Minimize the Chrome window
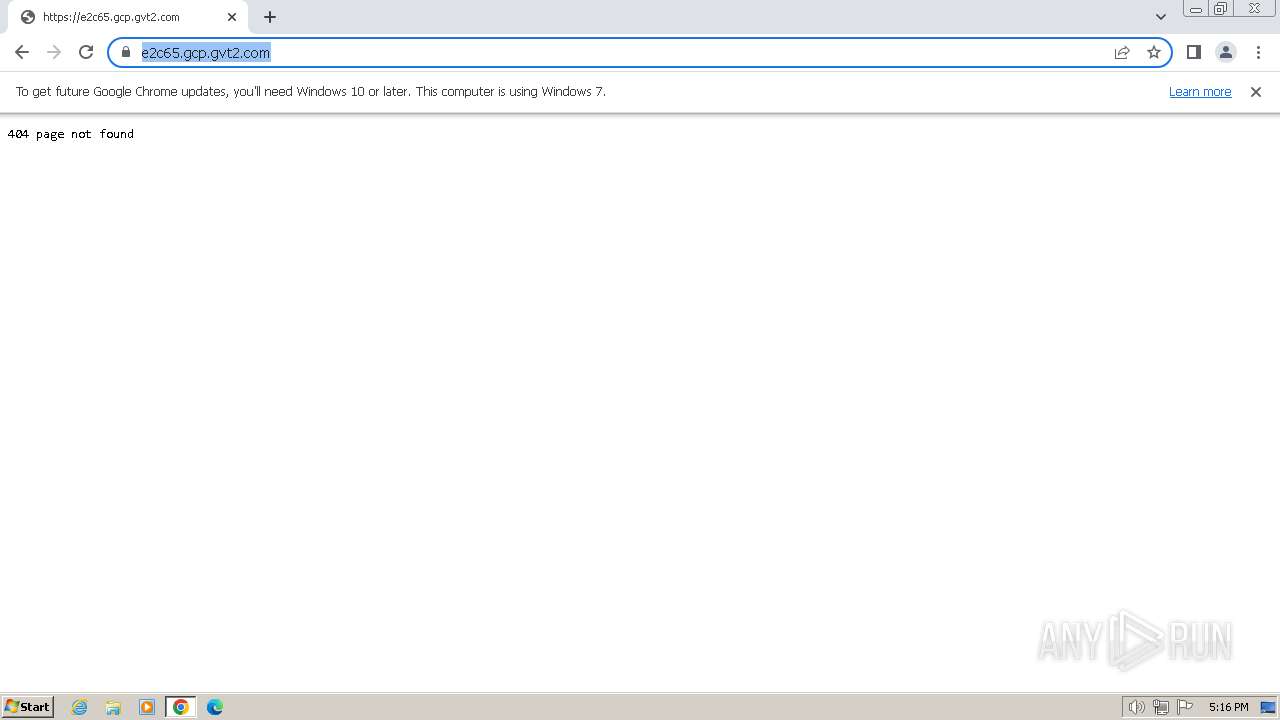1280x720 pixels. click(x=1196, y=9)
